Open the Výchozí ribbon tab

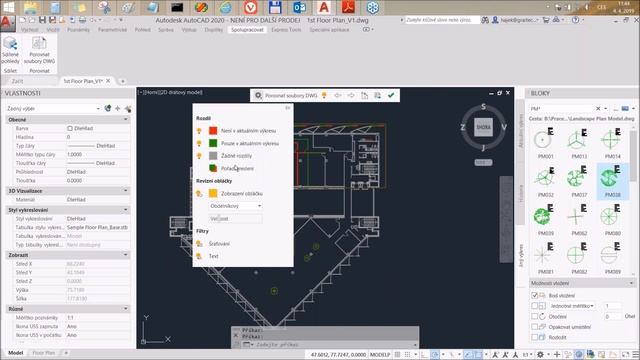pyautogui.click(x=29, y=30)
